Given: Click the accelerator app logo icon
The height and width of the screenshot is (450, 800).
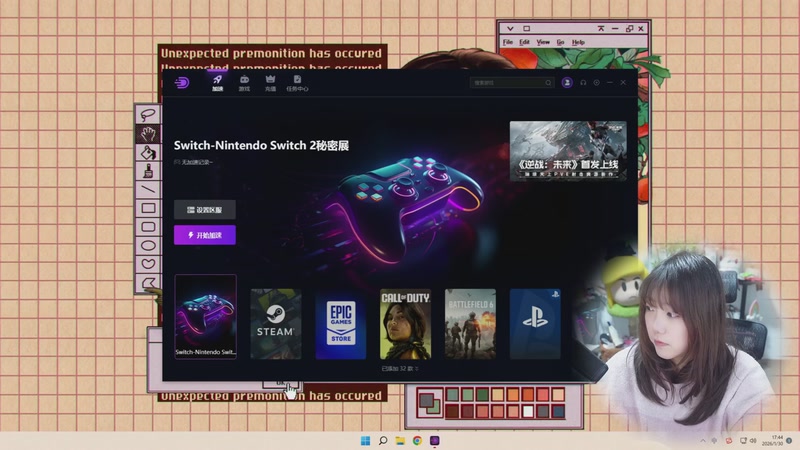Looking at the screenshot, I should (x=182, y=83).
